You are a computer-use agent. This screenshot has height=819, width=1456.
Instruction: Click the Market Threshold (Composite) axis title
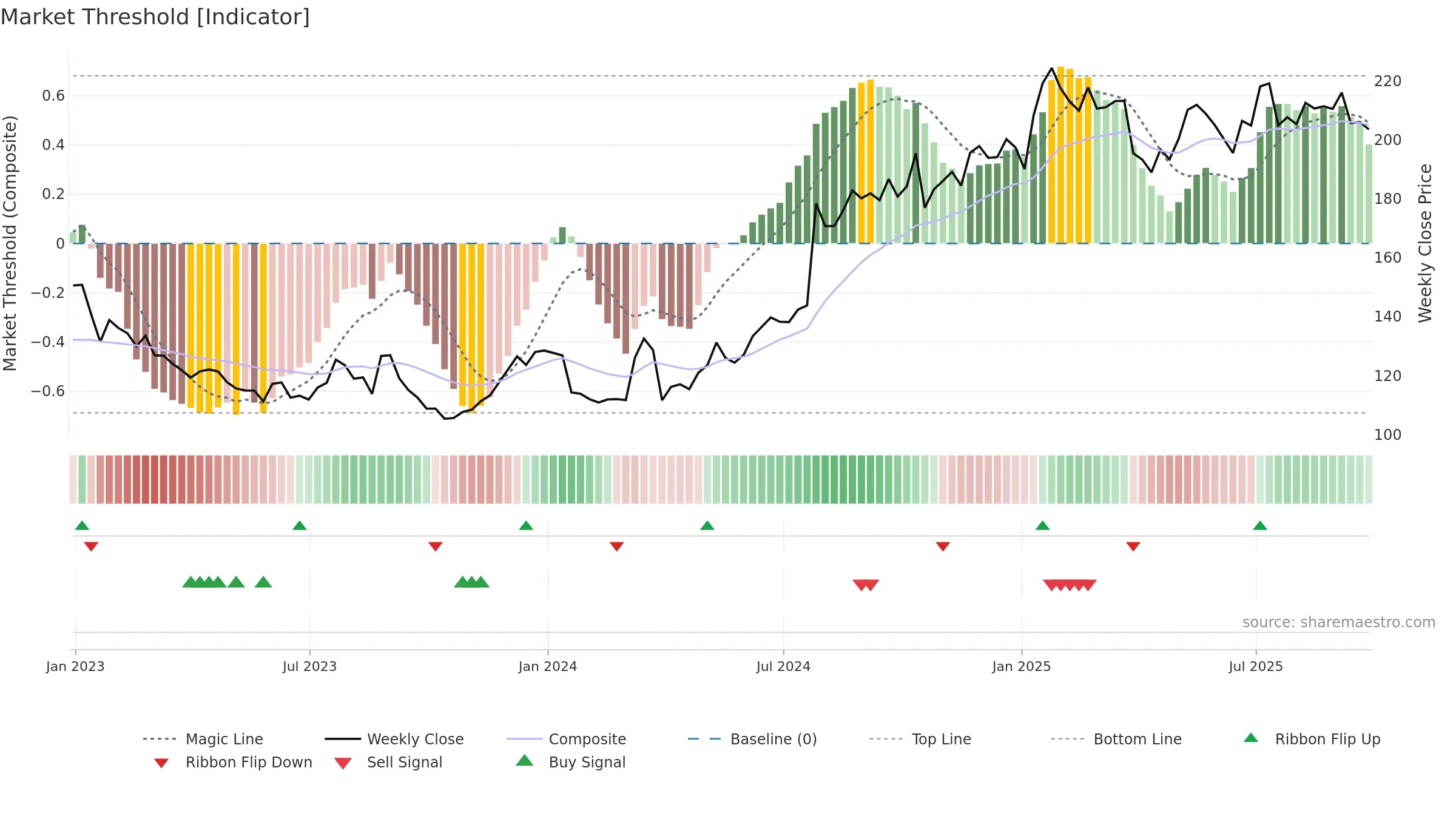click(x=10, y=243)
